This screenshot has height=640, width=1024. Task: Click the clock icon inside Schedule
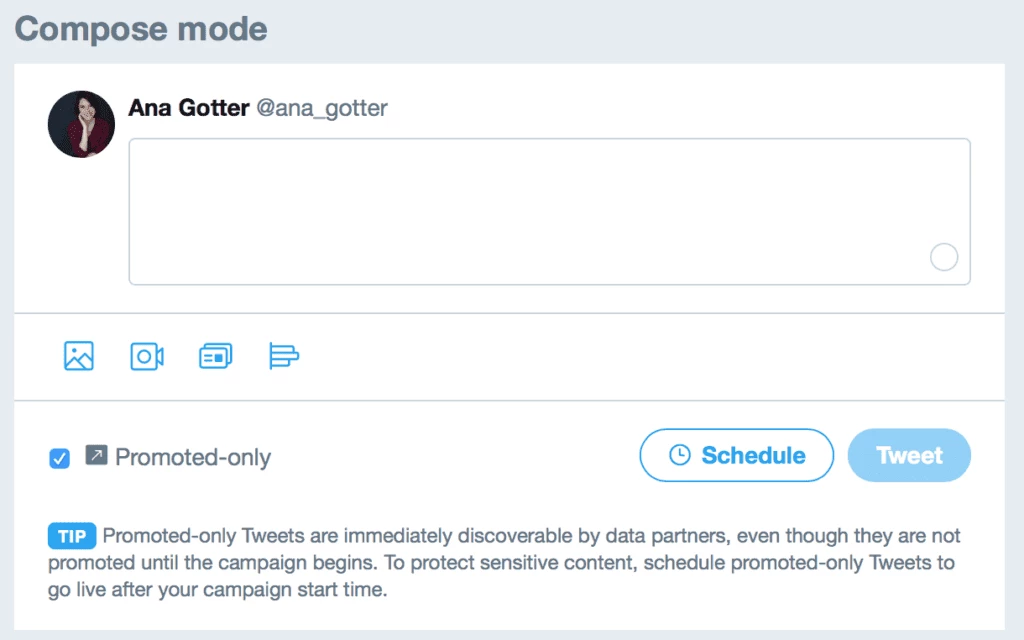[679, 455]
